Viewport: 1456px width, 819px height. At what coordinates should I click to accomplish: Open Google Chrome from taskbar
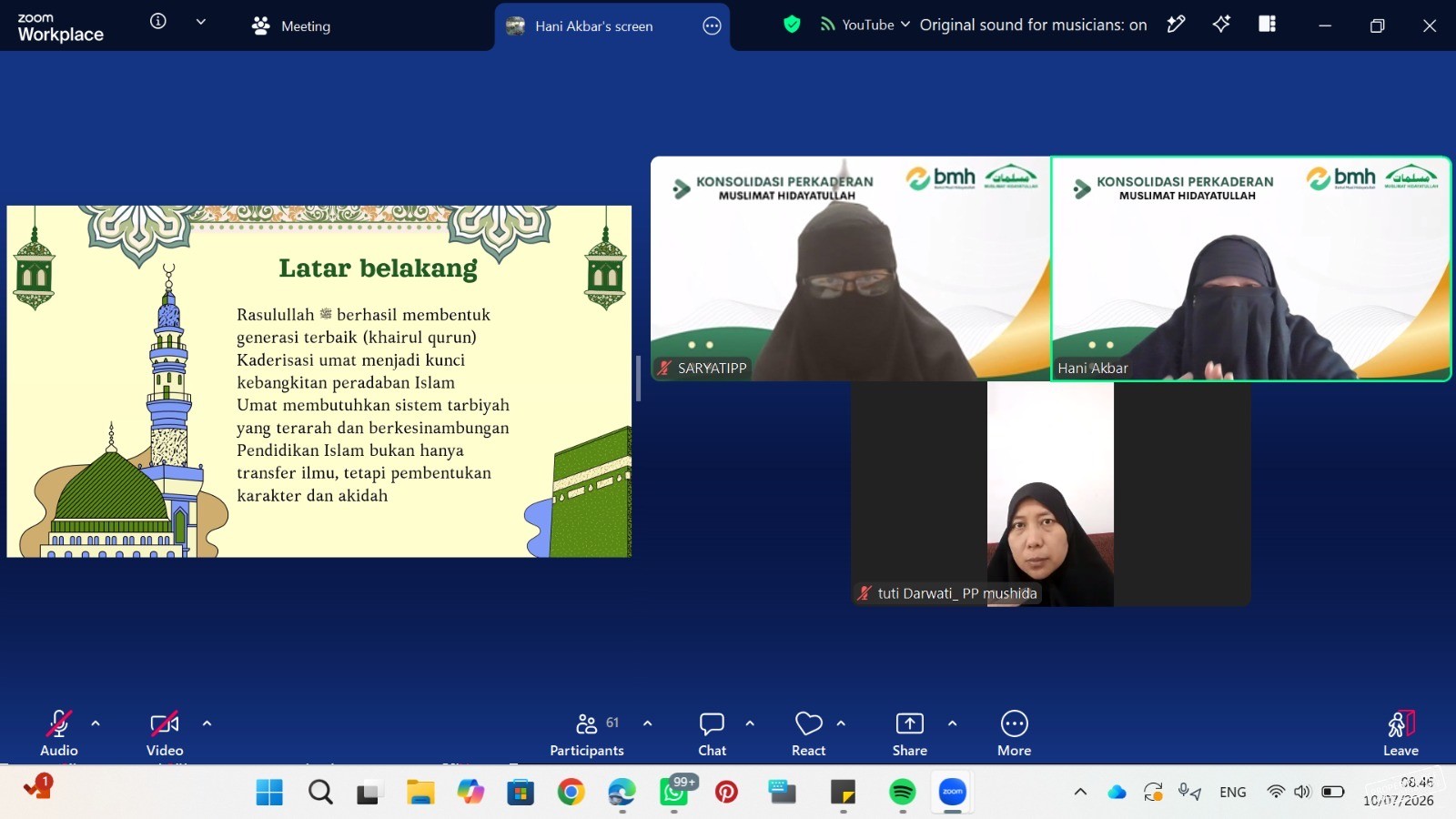pos(571,793)
